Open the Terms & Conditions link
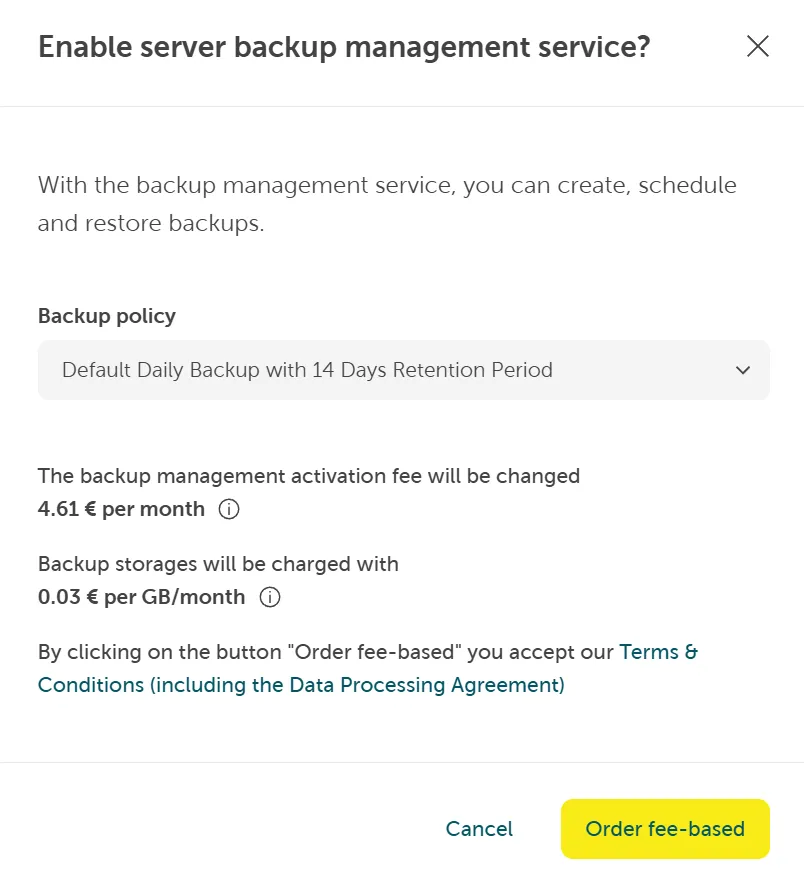This screenshot has height=885, width=804. 658,651
